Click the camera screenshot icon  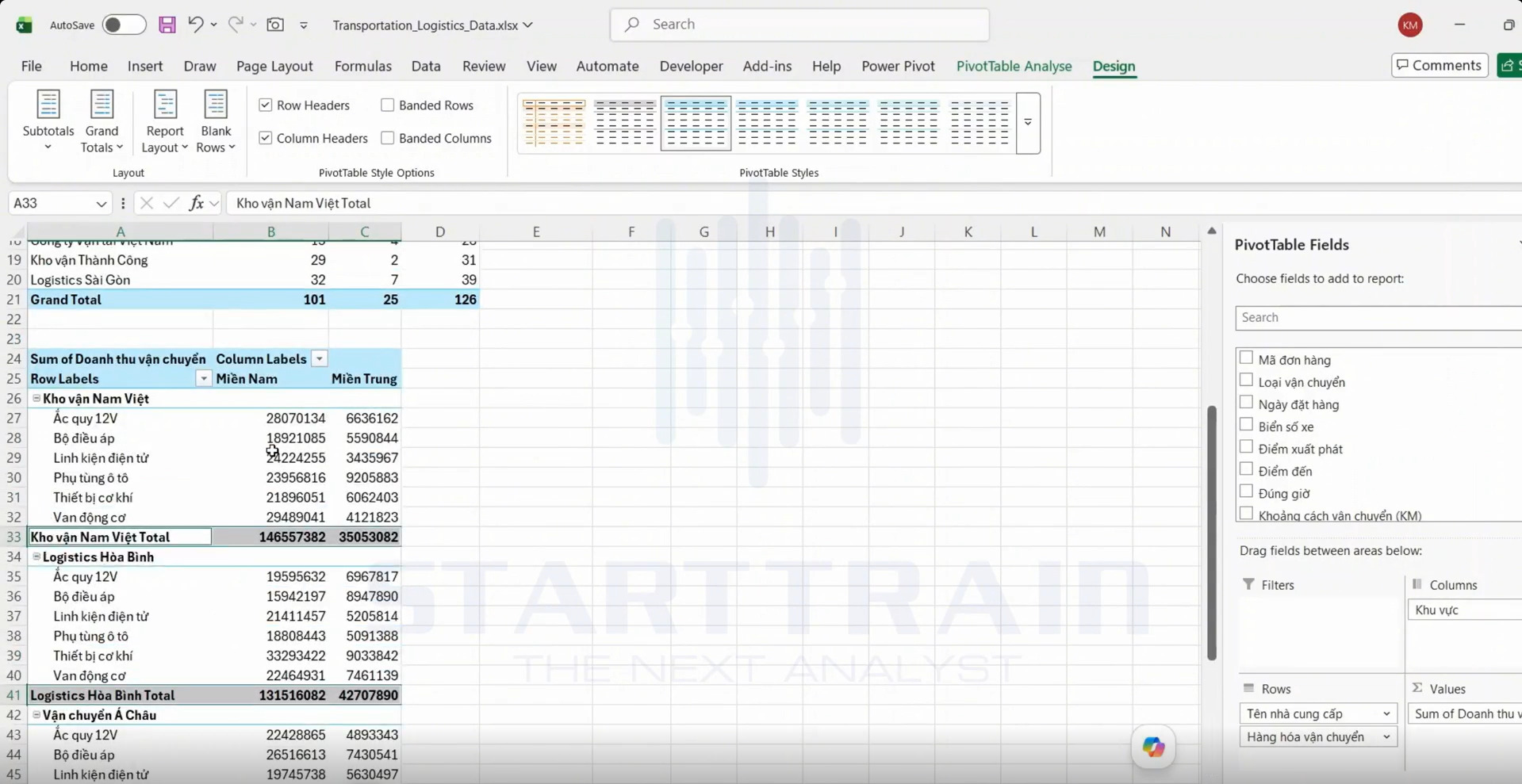(275, 25)
